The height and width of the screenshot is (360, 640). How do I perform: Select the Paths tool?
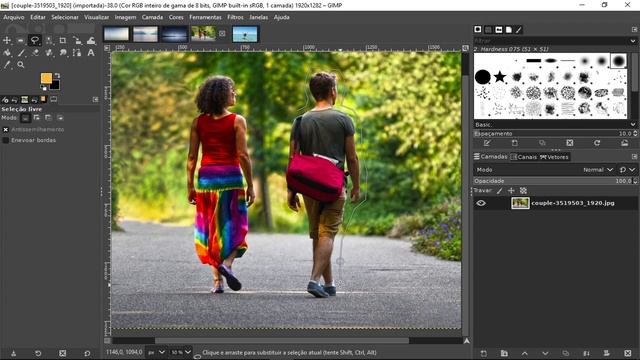77,53
